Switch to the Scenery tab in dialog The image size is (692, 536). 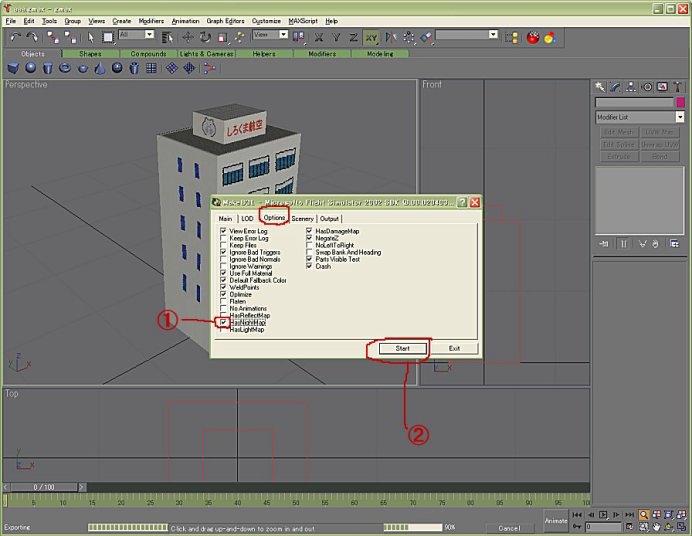[x=303, y=218]
